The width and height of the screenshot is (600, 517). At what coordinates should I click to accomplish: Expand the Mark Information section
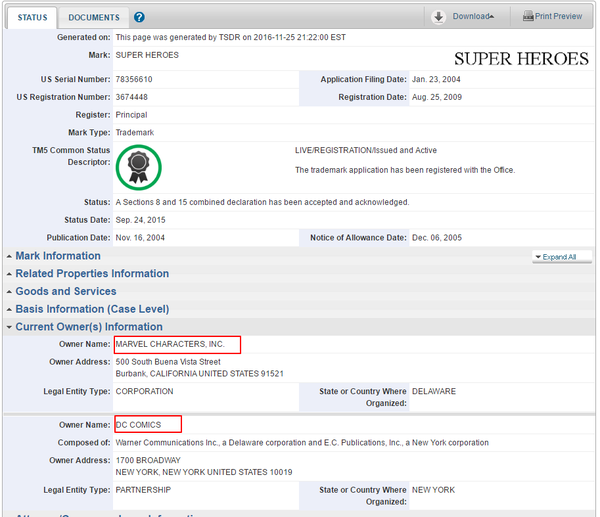click(58, 256)
